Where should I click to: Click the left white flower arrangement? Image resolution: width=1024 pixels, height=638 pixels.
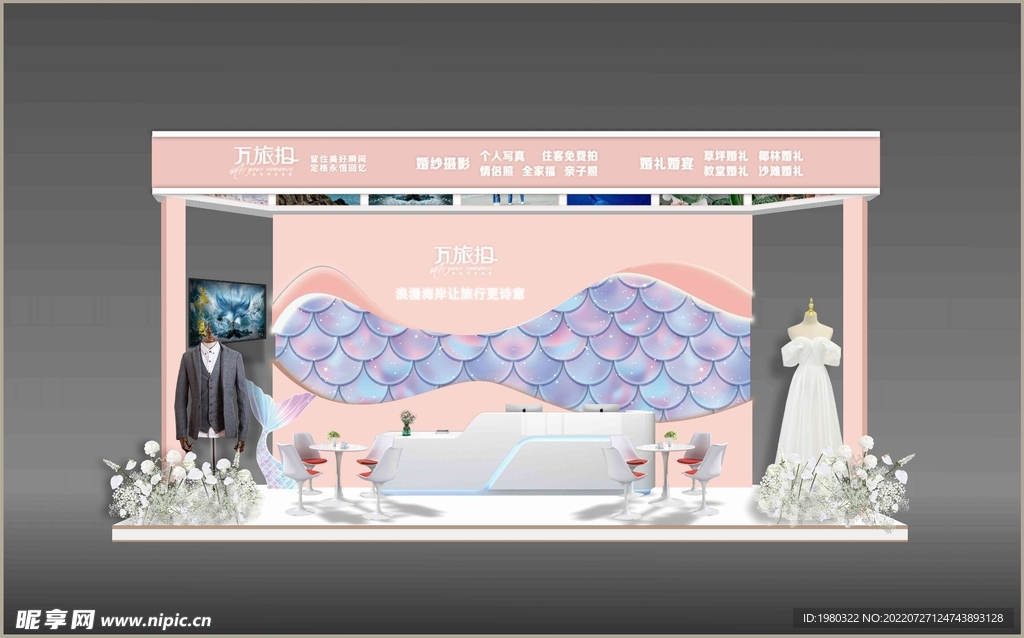coord(180,485)
